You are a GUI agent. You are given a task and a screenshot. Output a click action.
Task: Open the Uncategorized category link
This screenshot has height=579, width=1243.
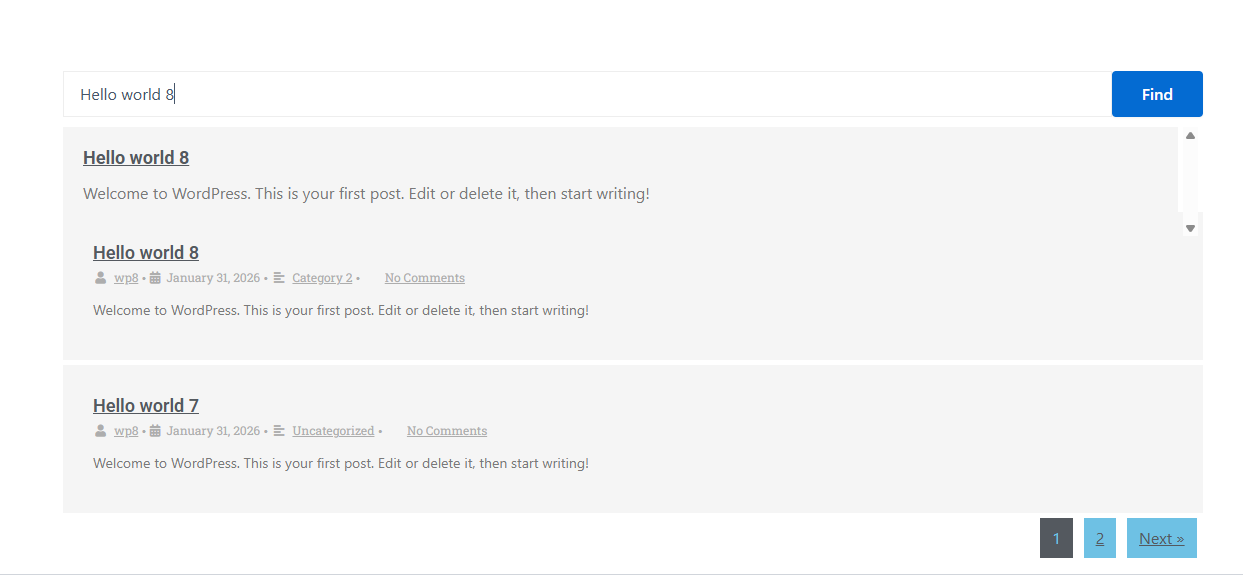333,431
